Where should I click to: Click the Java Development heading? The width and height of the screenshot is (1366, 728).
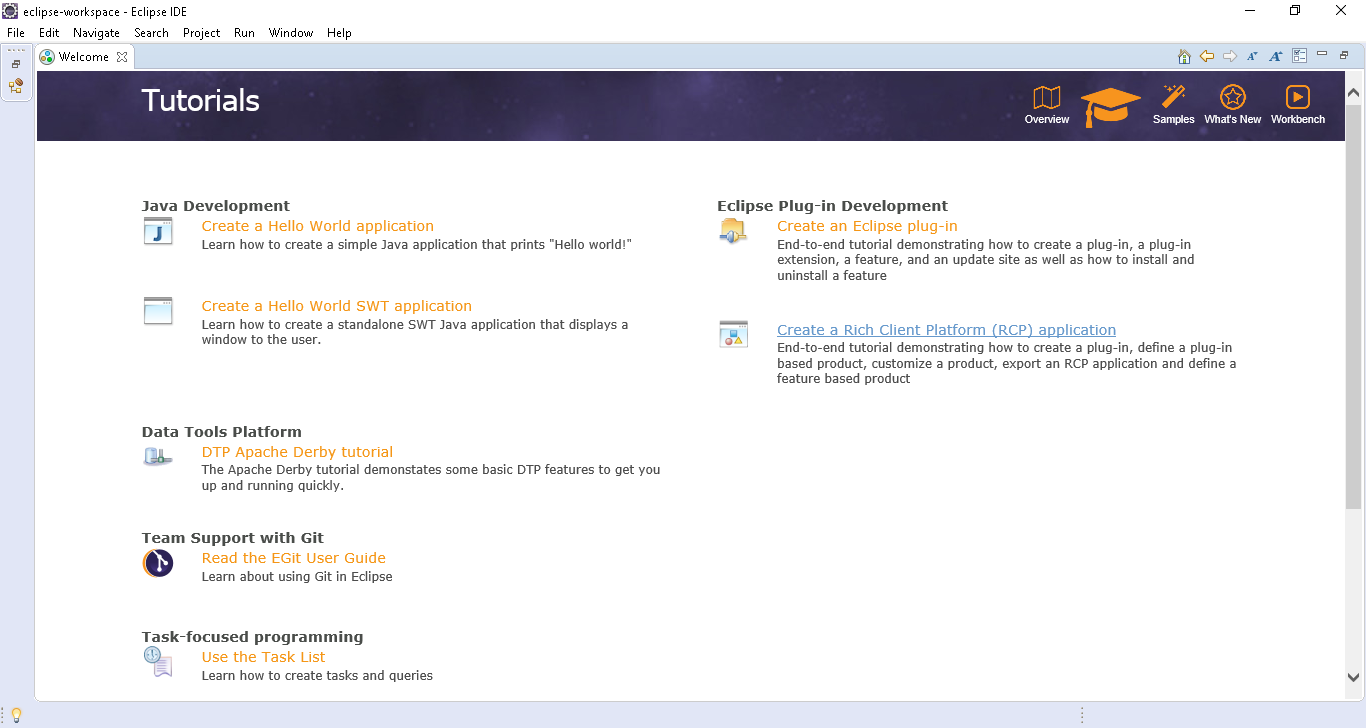(216, 206)
